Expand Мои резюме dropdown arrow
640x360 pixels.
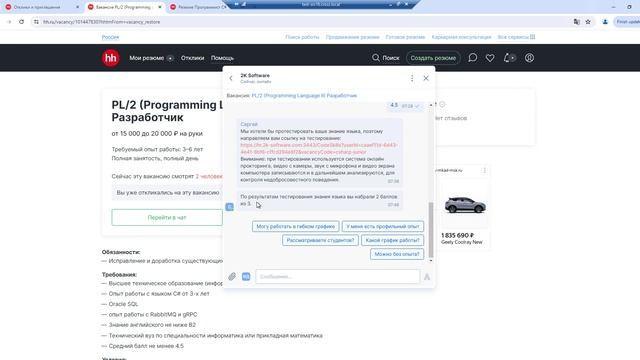tap(170, 58)
